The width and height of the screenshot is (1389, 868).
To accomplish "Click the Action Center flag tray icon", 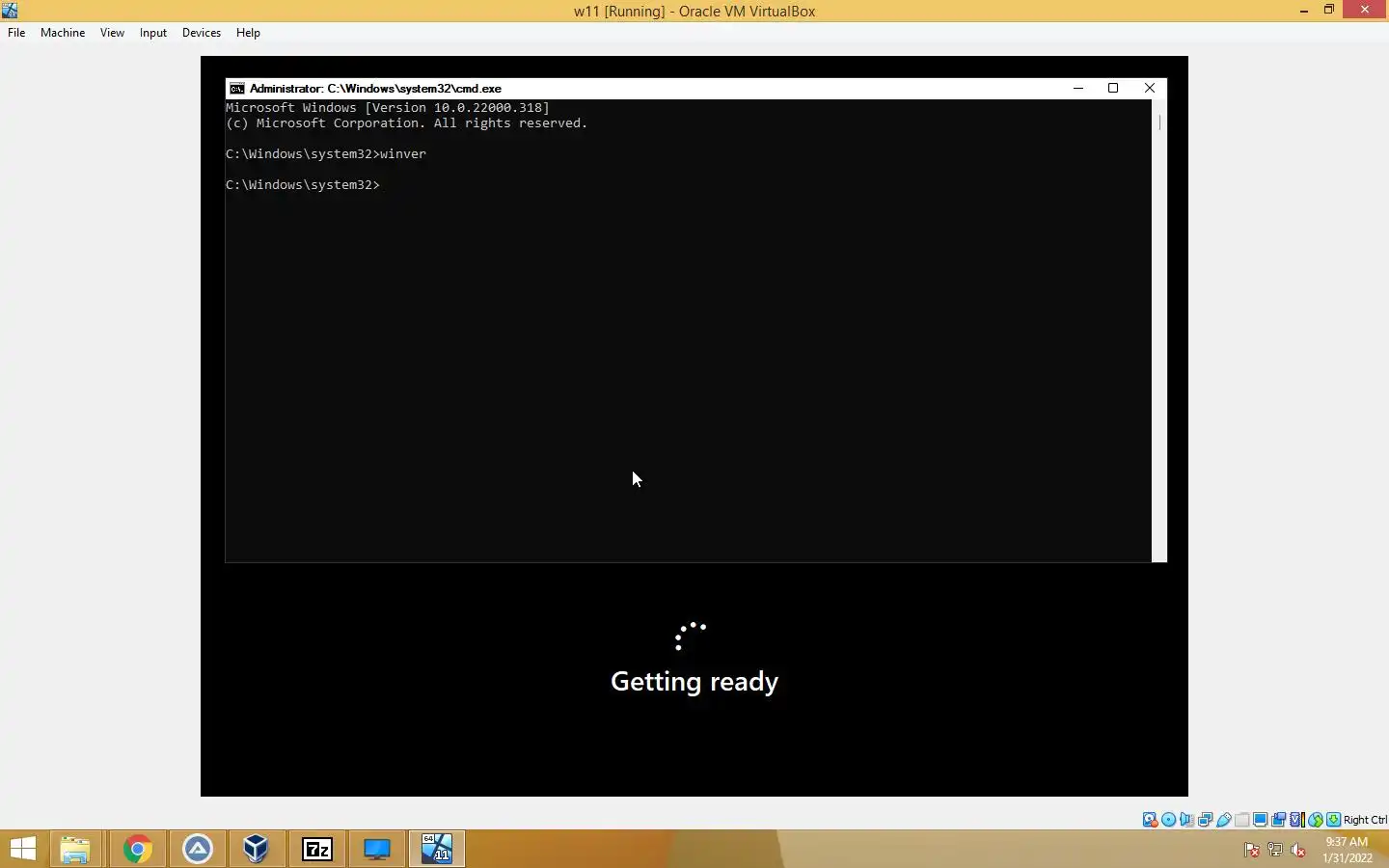I will (1252, 850).
